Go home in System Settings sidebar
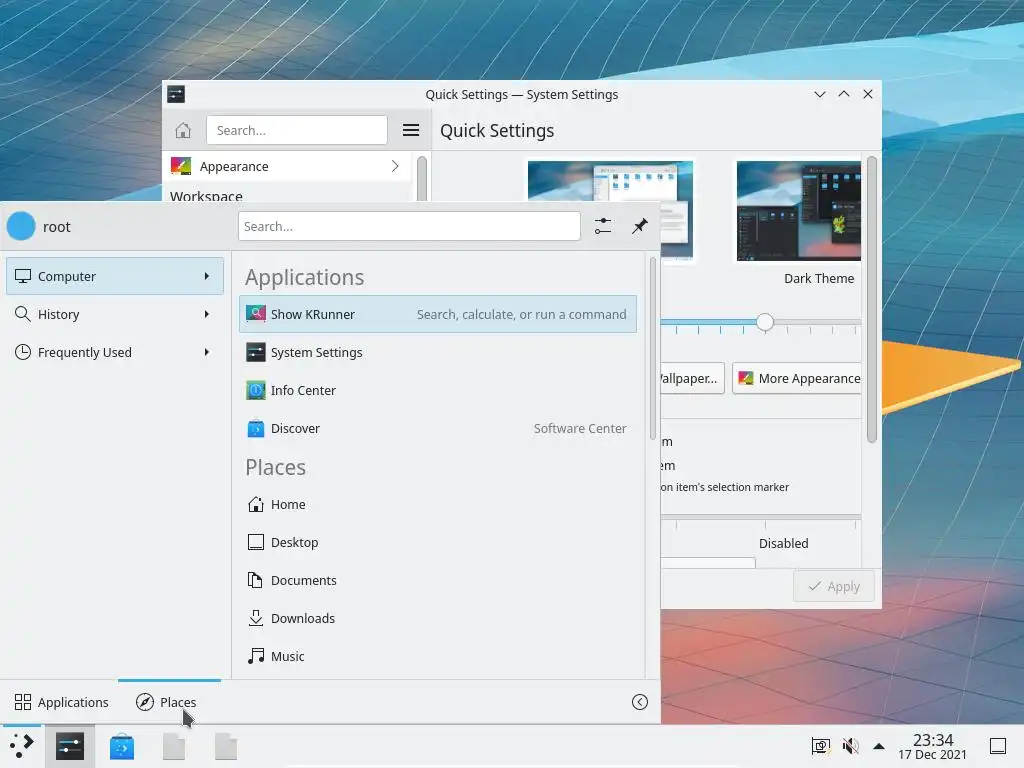The image size is (1024, 768). pos(183,130)
